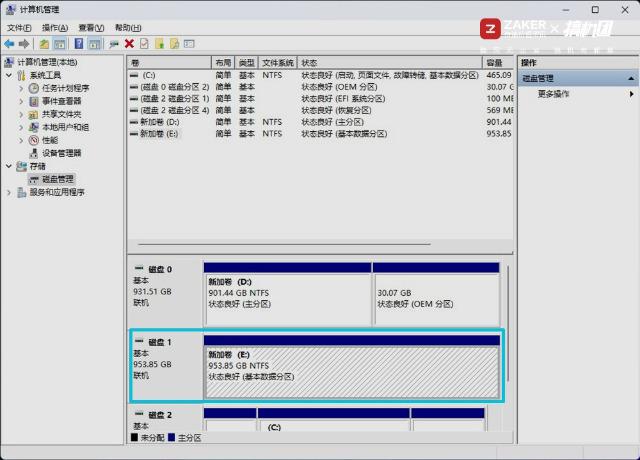Screen dimensions: 640x460
Task: Click the Up one level folder icon
Action: (44, 44)
